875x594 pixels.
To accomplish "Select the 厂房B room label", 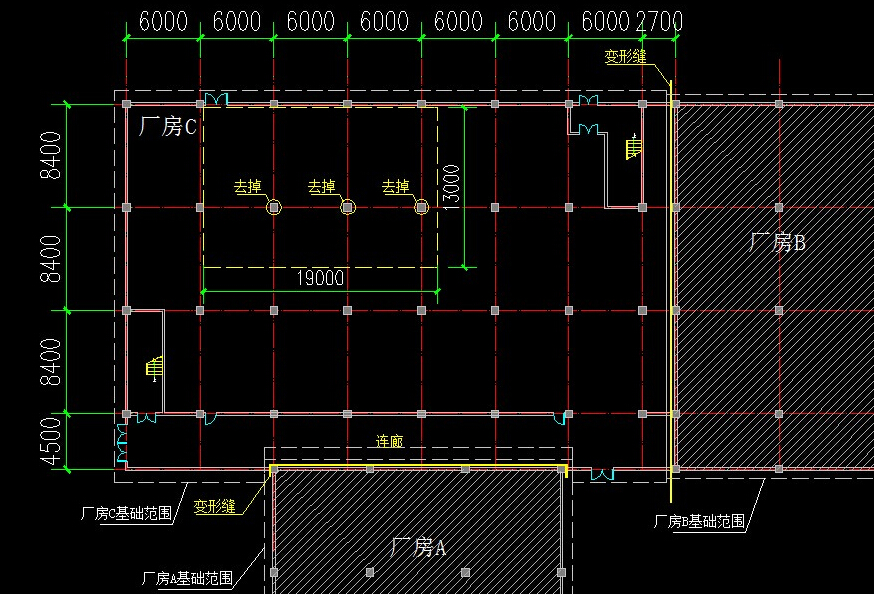I will (x=777, y=241).
